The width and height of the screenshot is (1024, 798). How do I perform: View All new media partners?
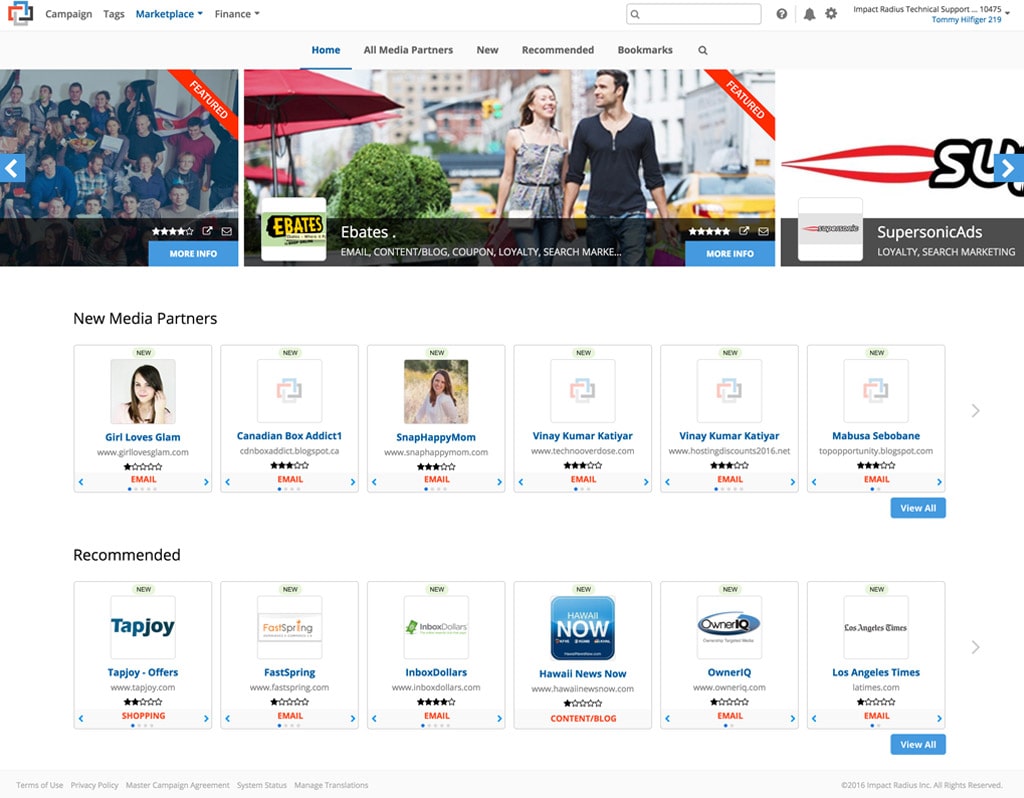[917, 508]
